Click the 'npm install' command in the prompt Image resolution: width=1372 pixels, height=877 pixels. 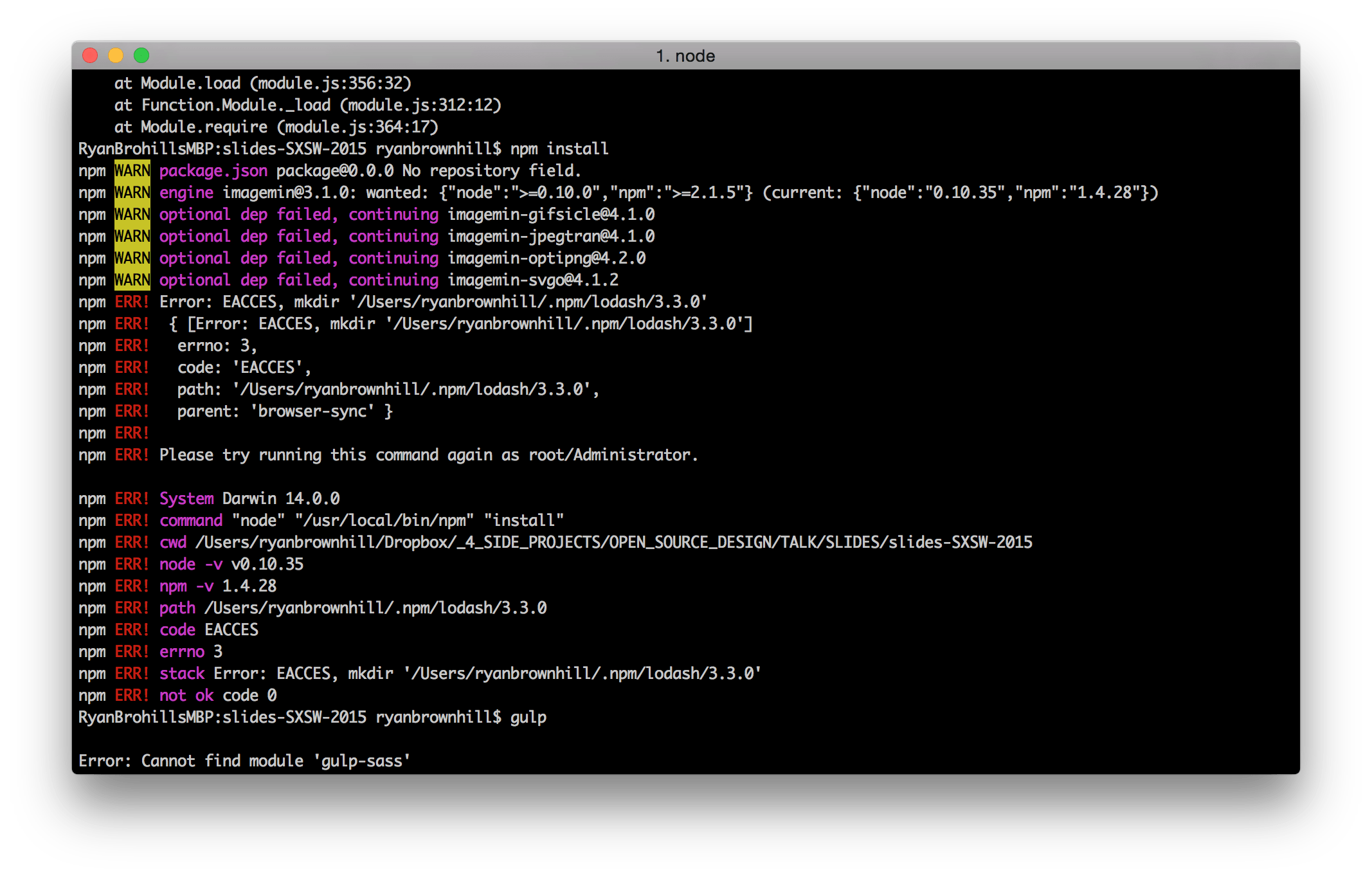click(559, 149)
